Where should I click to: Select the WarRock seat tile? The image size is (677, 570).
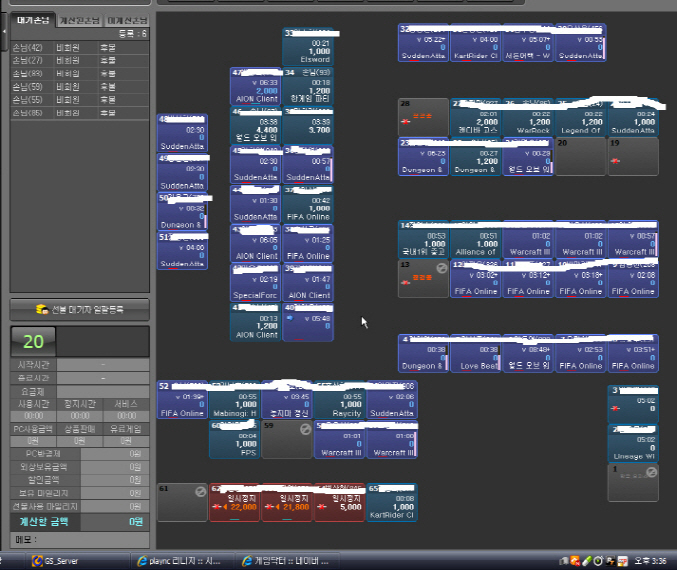(528, 117)
